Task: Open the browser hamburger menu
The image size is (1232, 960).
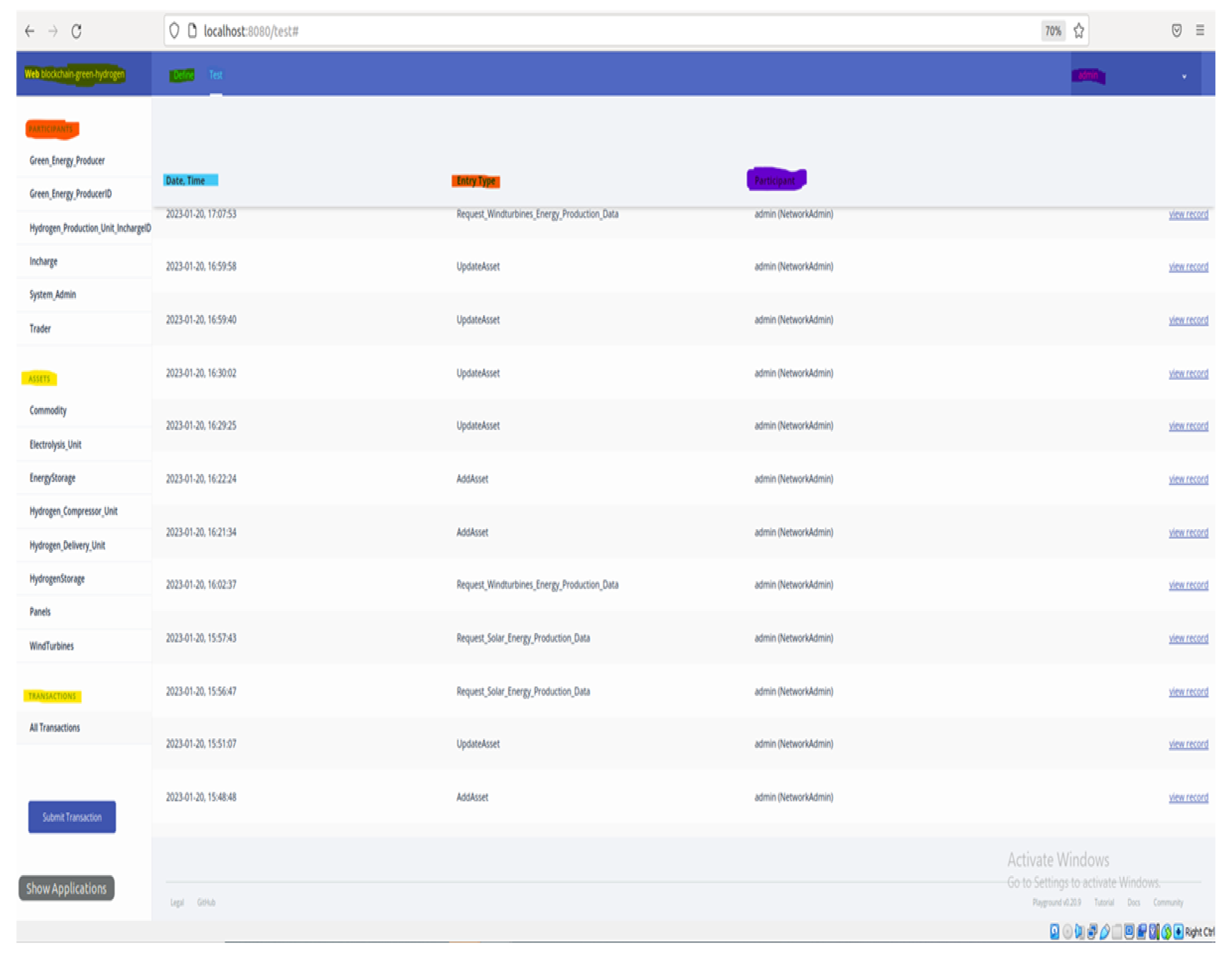Action: 1200,31
